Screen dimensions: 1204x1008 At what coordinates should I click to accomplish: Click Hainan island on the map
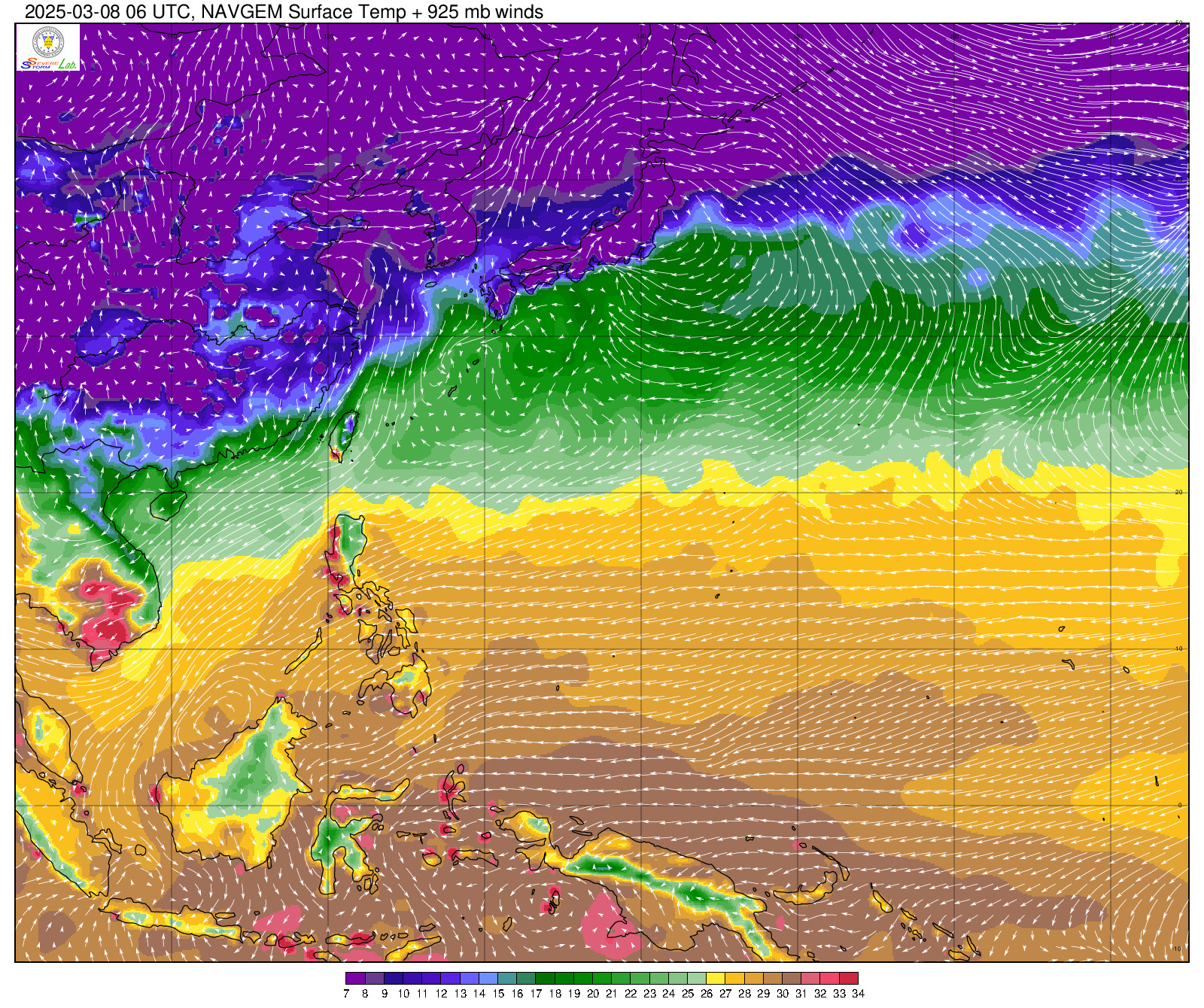pyautogui.click(x=168, y=504)
